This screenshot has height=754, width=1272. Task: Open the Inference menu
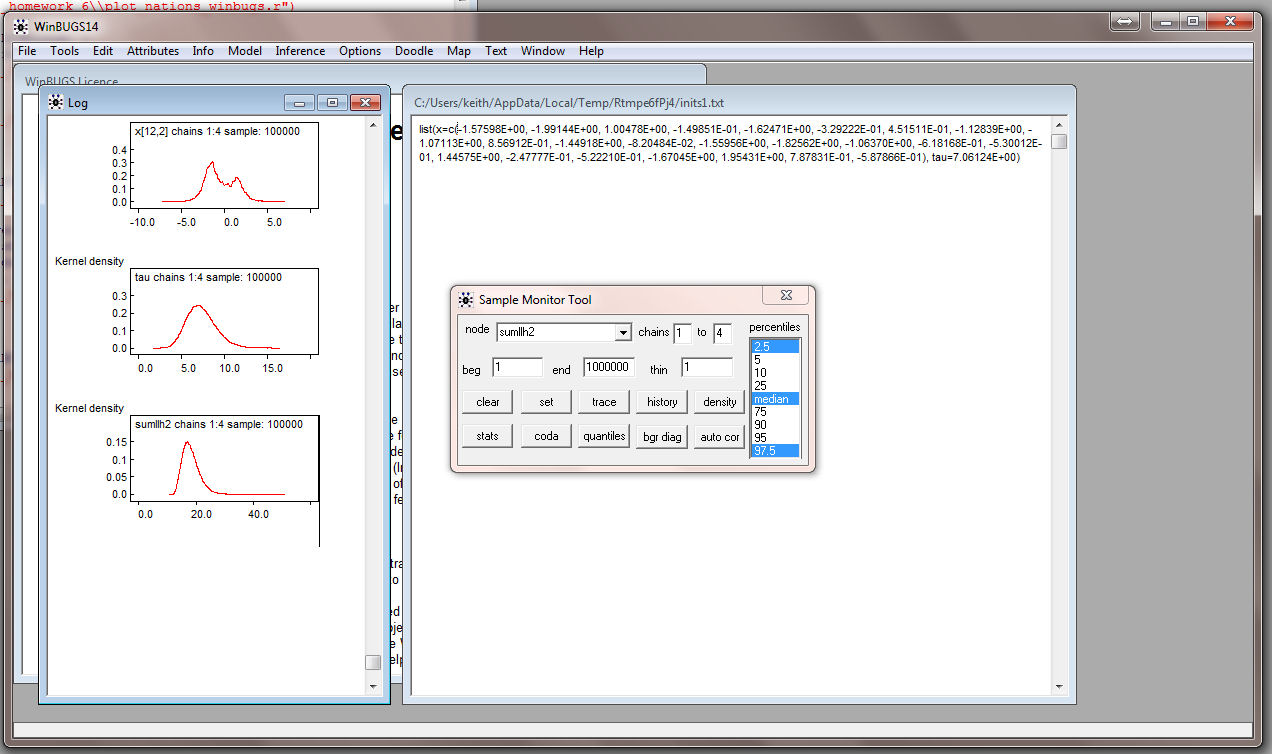coord(300,51)
